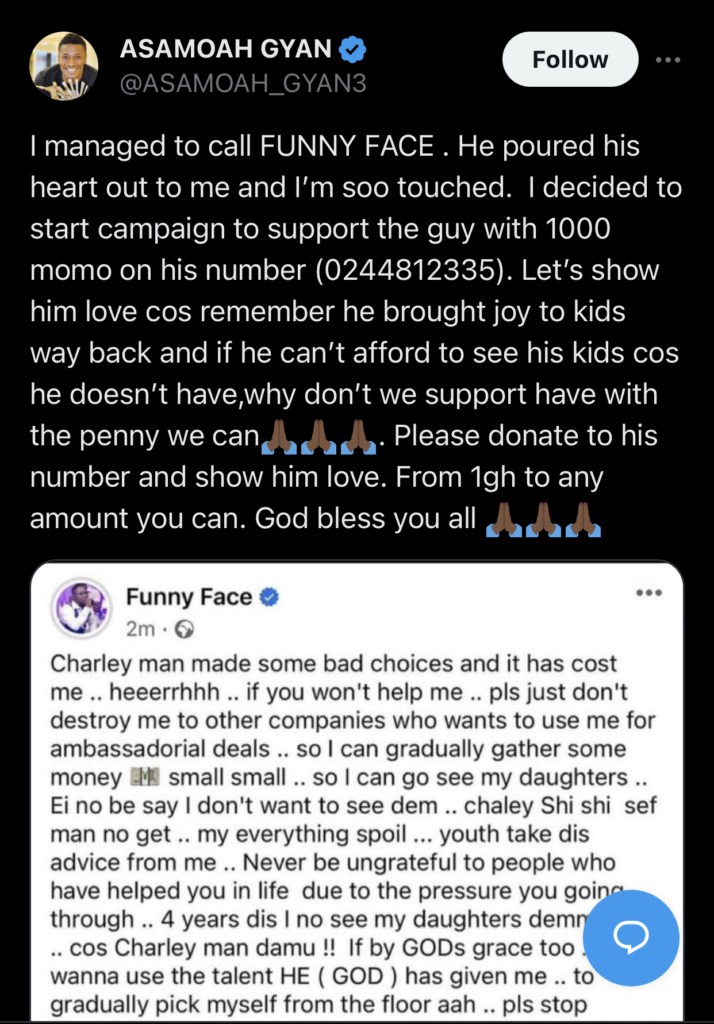
Task: Open the embedded post text starting 'Charley man'
Action: point(332,665)
